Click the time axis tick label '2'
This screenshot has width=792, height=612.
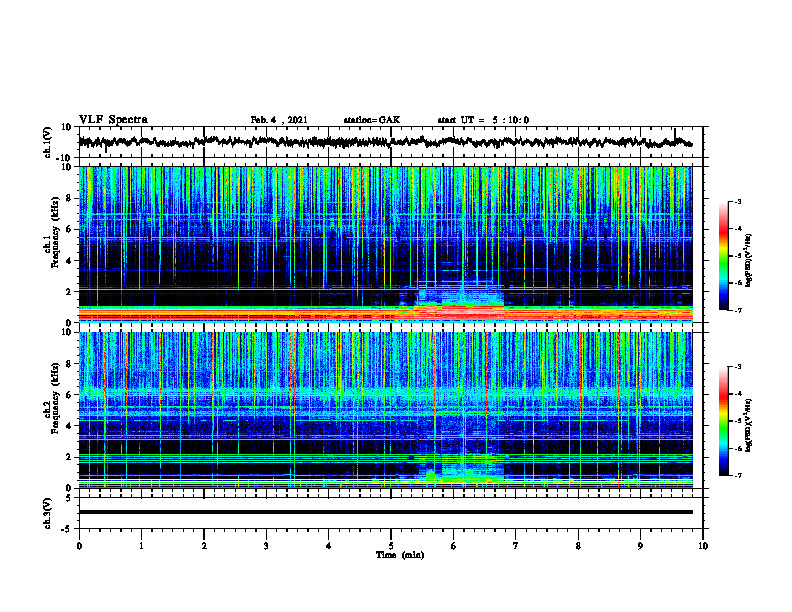coord(204,546)
